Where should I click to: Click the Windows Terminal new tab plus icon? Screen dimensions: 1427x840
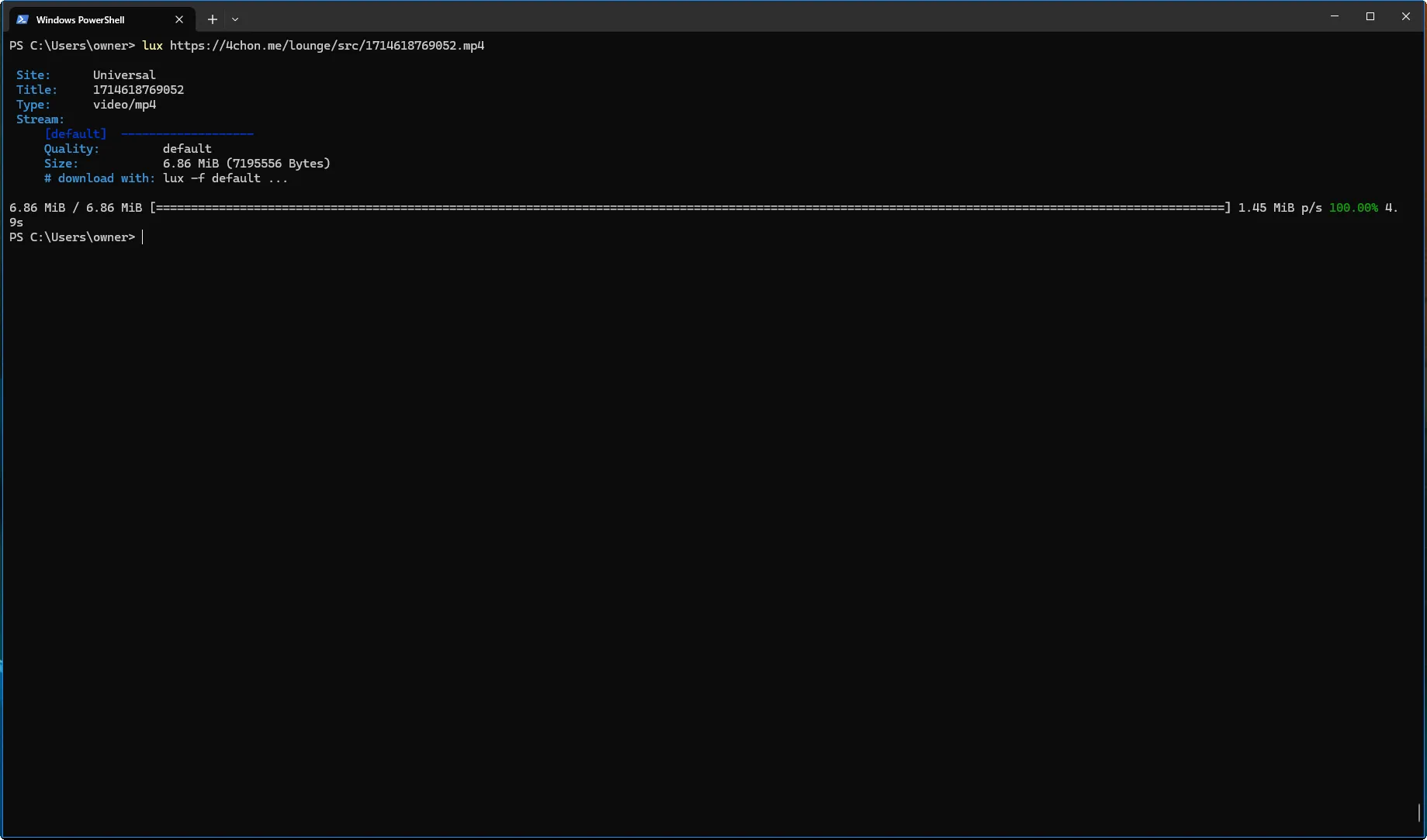pyautogui.click(x=212, y=19)
